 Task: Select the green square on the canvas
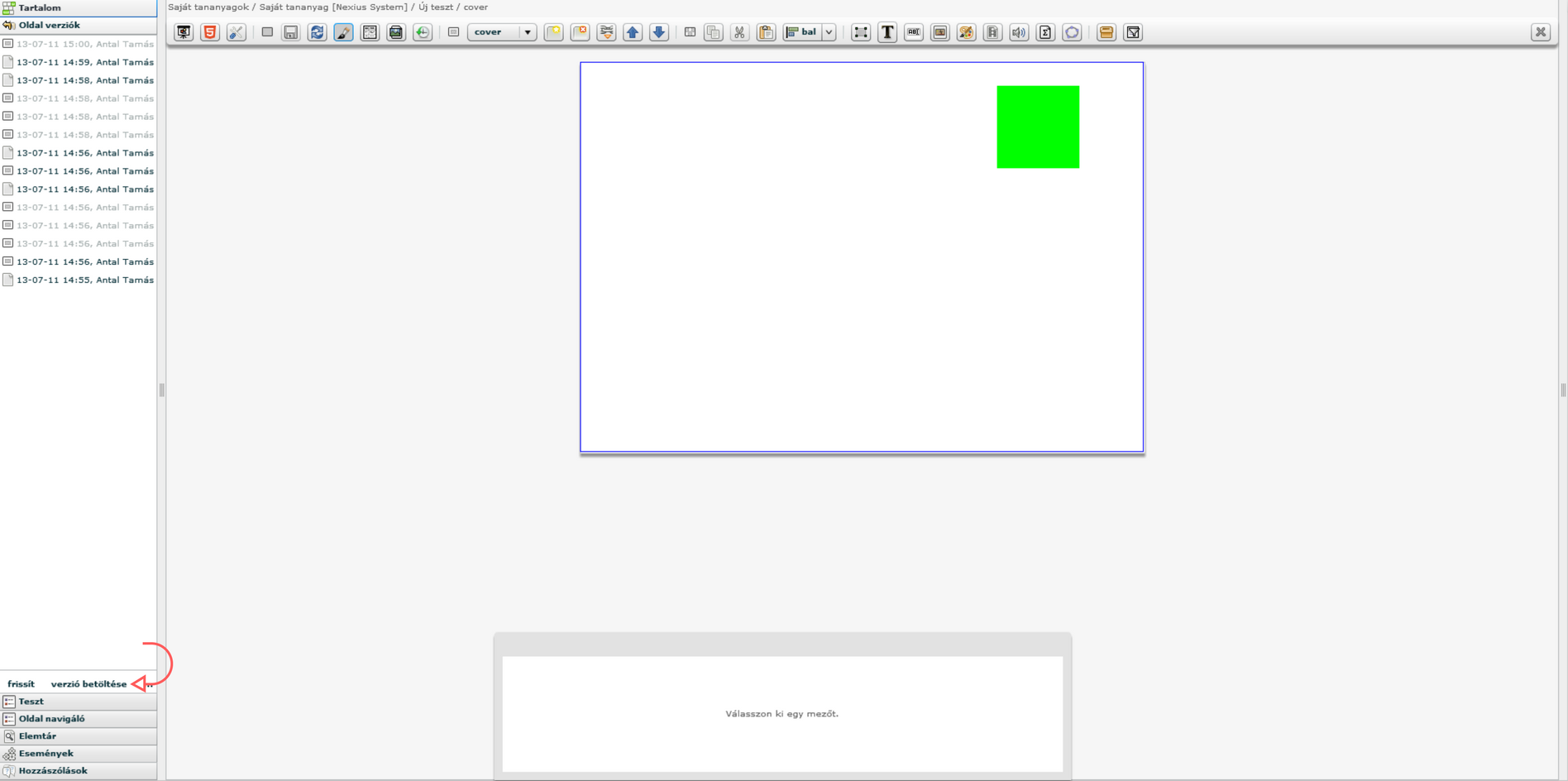(1038, 127)
